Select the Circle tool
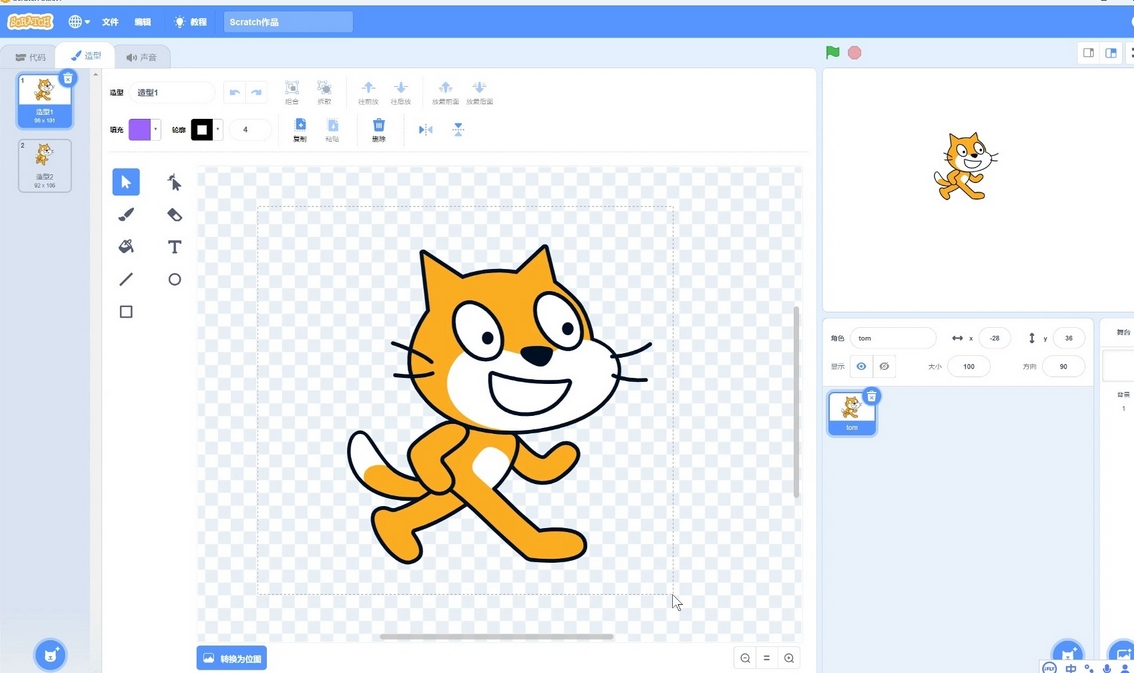The width and height of the screenshot is (1134, 673). click(174, 279)
